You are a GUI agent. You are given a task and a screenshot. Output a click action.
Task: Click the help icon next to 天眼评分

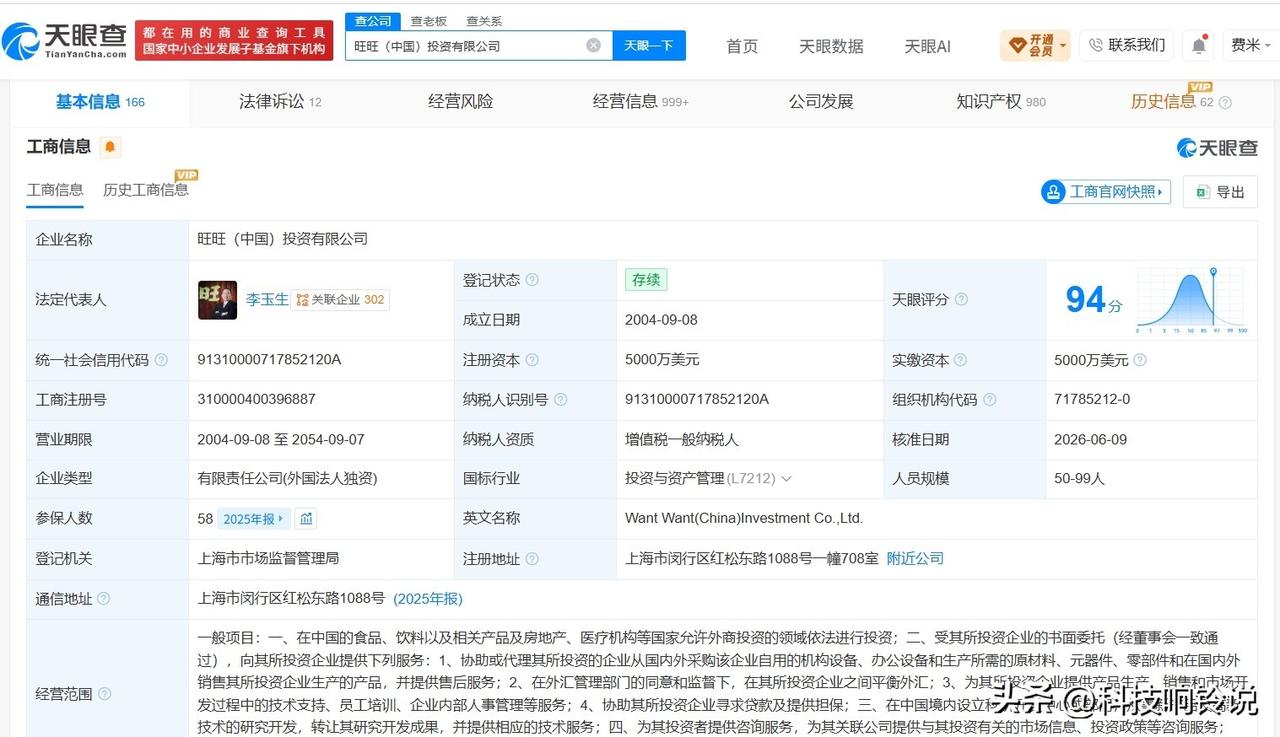click(x=961, y=299)
